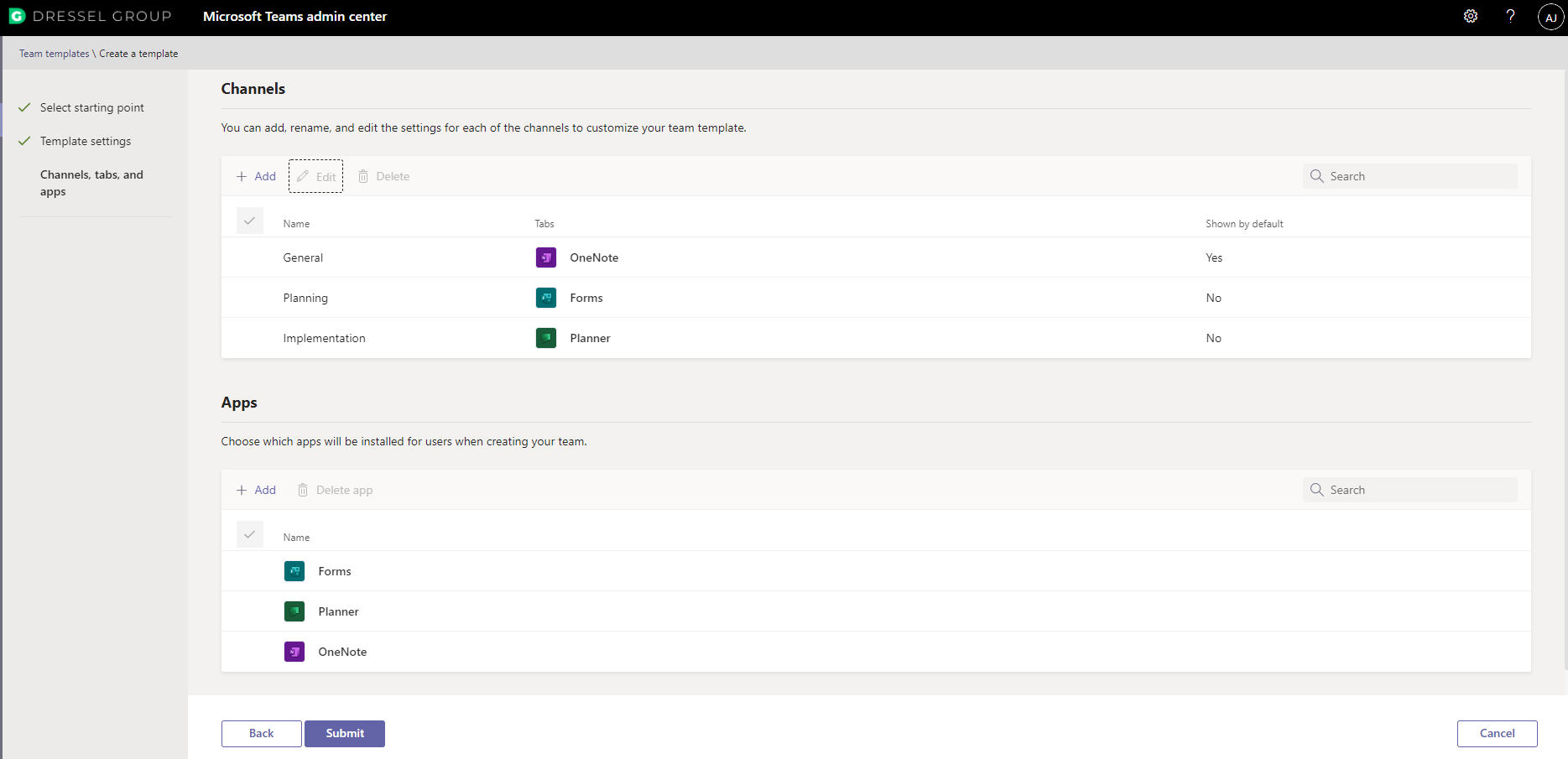Click the Help question mark icon
Image resolution: width=1568 pixels, height=759 pixels.
coord(1510,16)
